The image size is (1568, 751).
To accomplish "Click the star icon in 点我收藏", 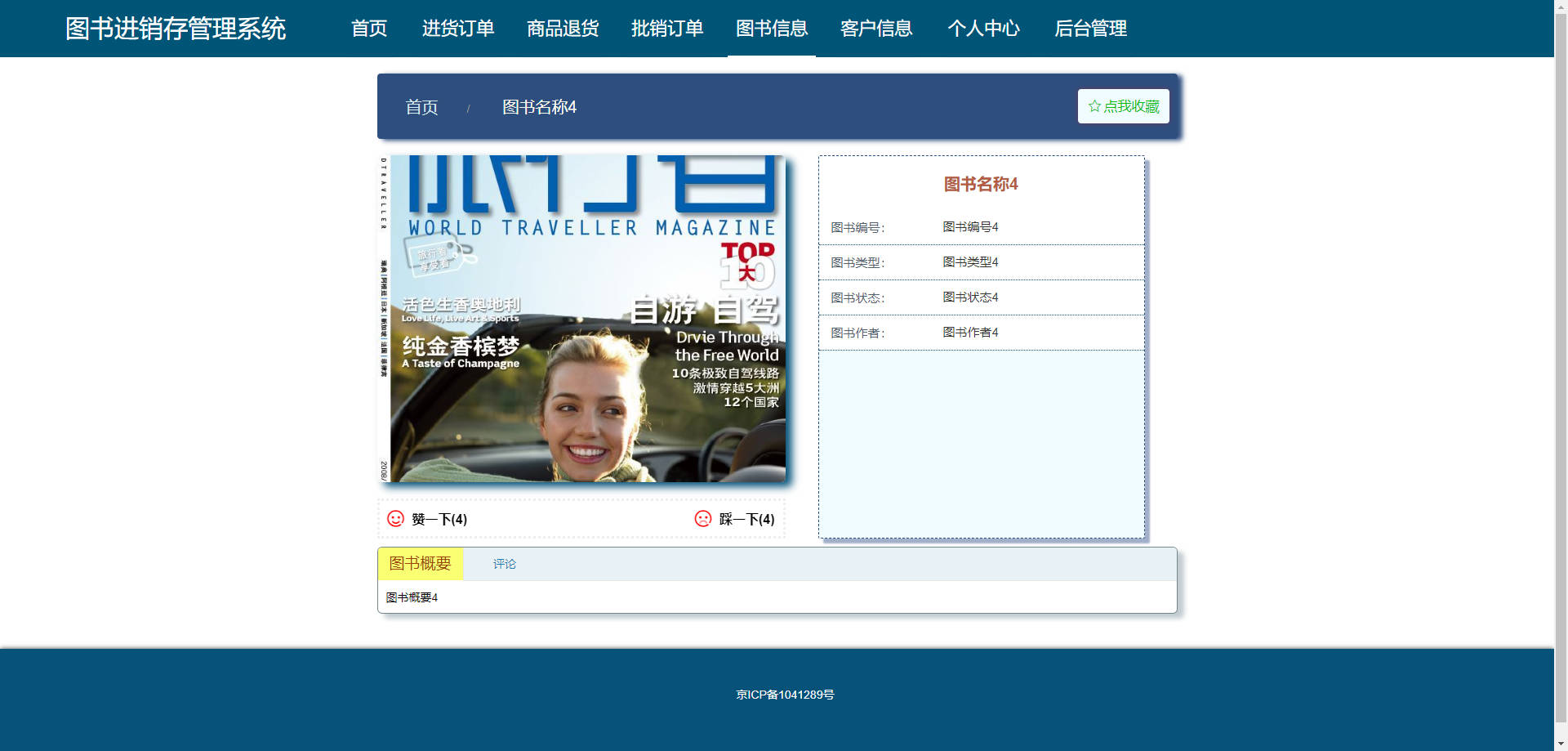I will (1094, 106).
